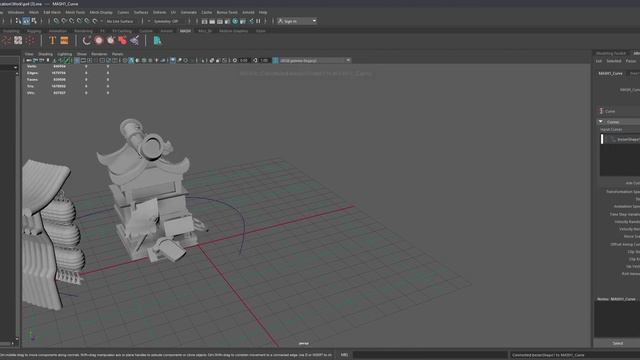Click the red dotted-grid MASH shelf icon
The height and width of the screenshot is (360, 640).
click(31, 40)
